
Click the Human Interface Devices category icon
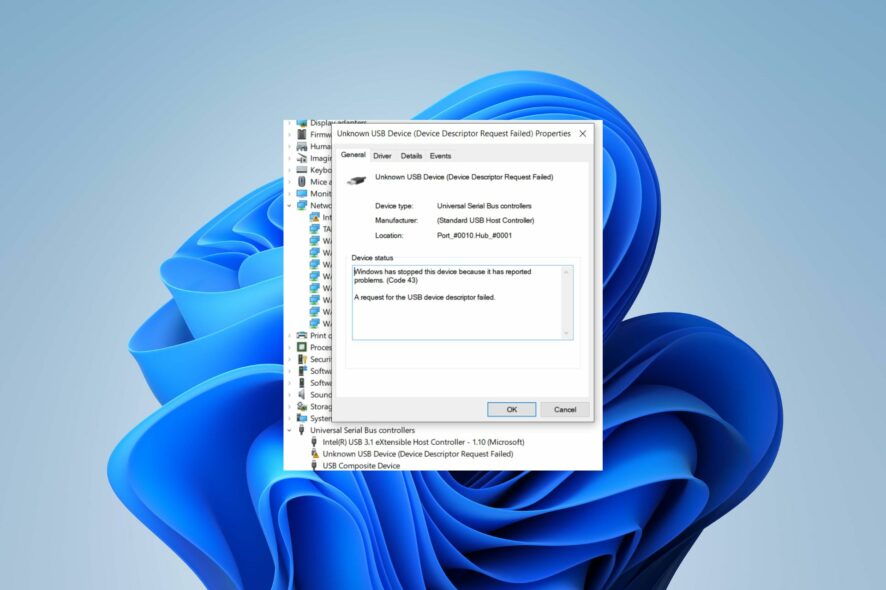[x=302, y=146]
